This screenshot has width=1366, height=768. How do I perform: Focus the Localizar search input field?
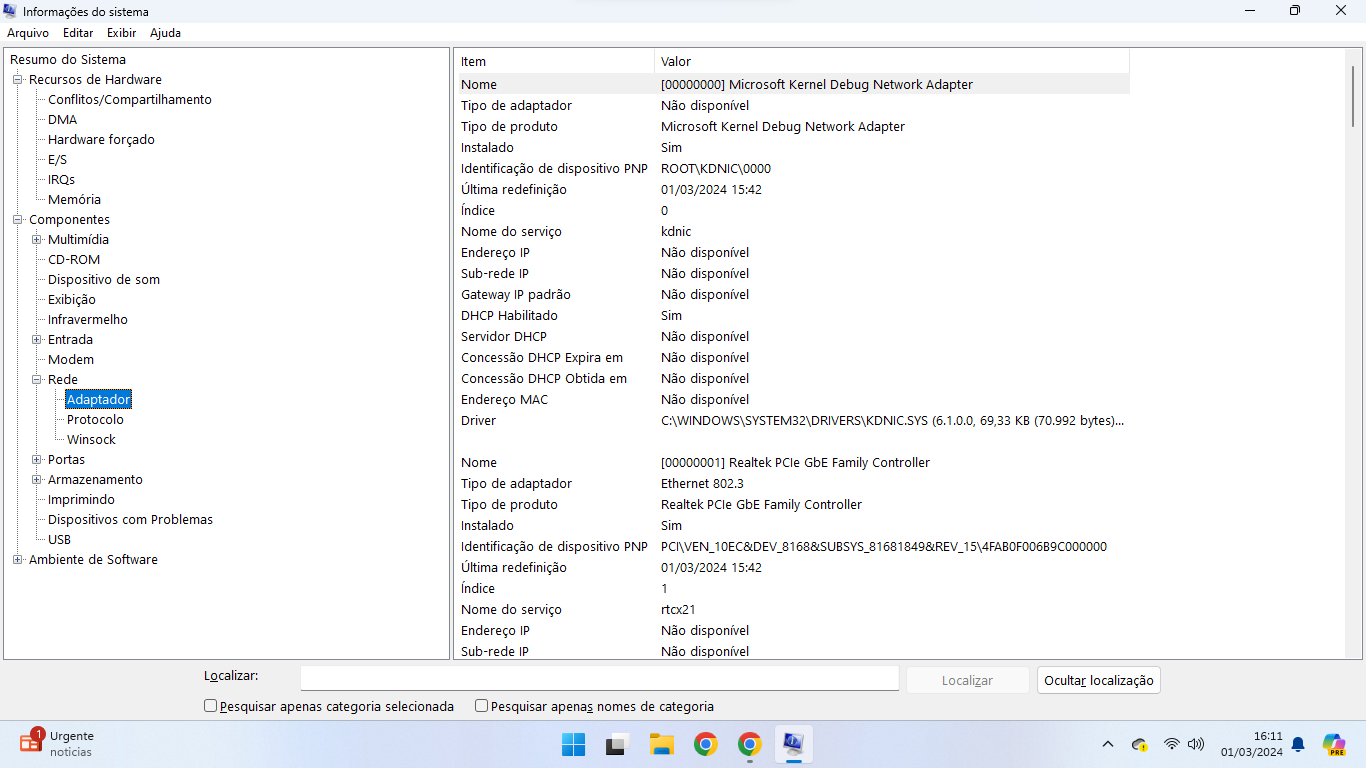(600, 679)
